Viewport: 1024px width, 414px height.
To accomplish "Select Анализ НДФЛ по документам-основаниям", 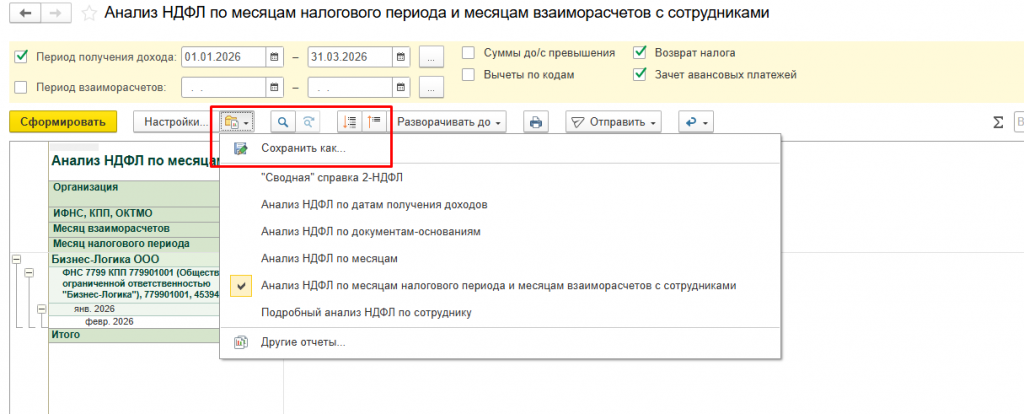I will pos(500,231).
